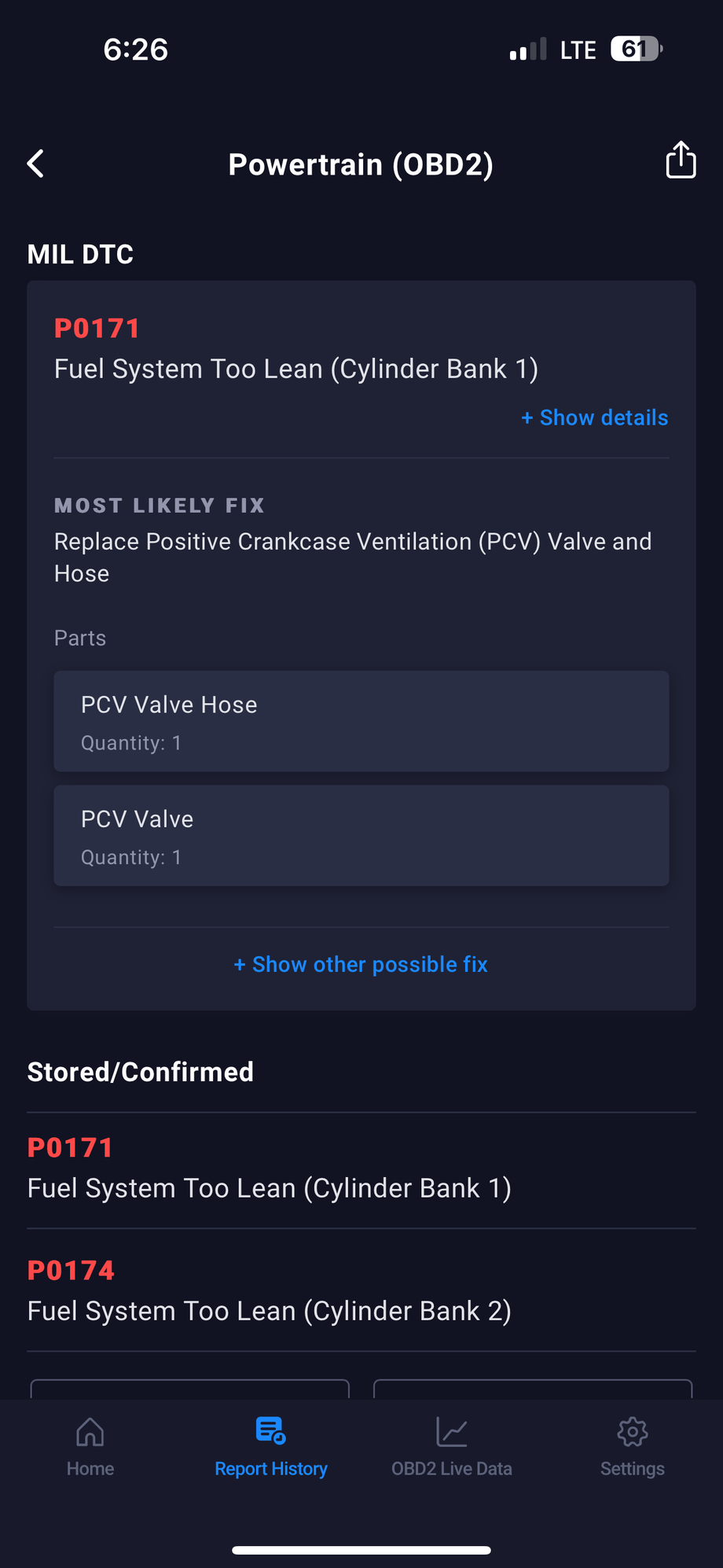Select the PCV Valve Hose part card
This screenshot has height=1568, width=723.
coord(361,721)
